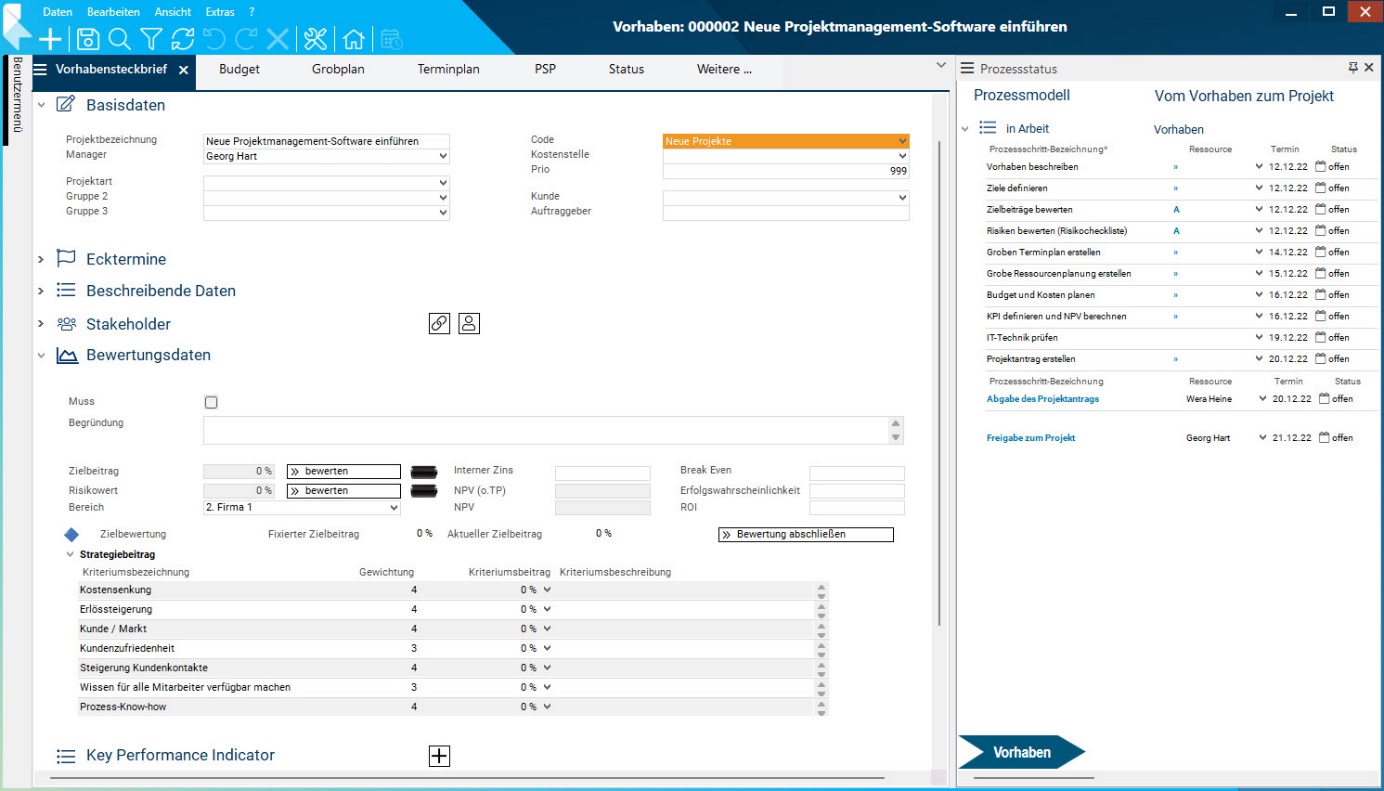Image resolution: width=1384 pixels, height=791 pixels.
Task: Expand the Ecktermine section
Action: [41, 259]
